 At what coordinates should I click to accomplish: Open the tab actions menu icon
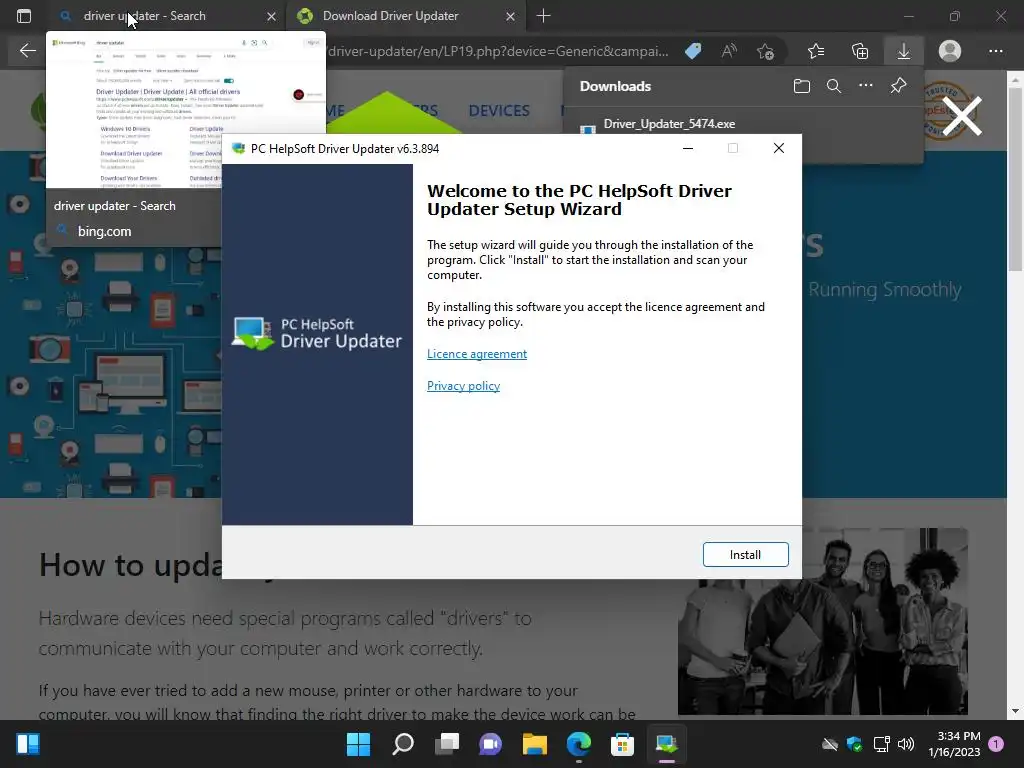tap(24, 16)
